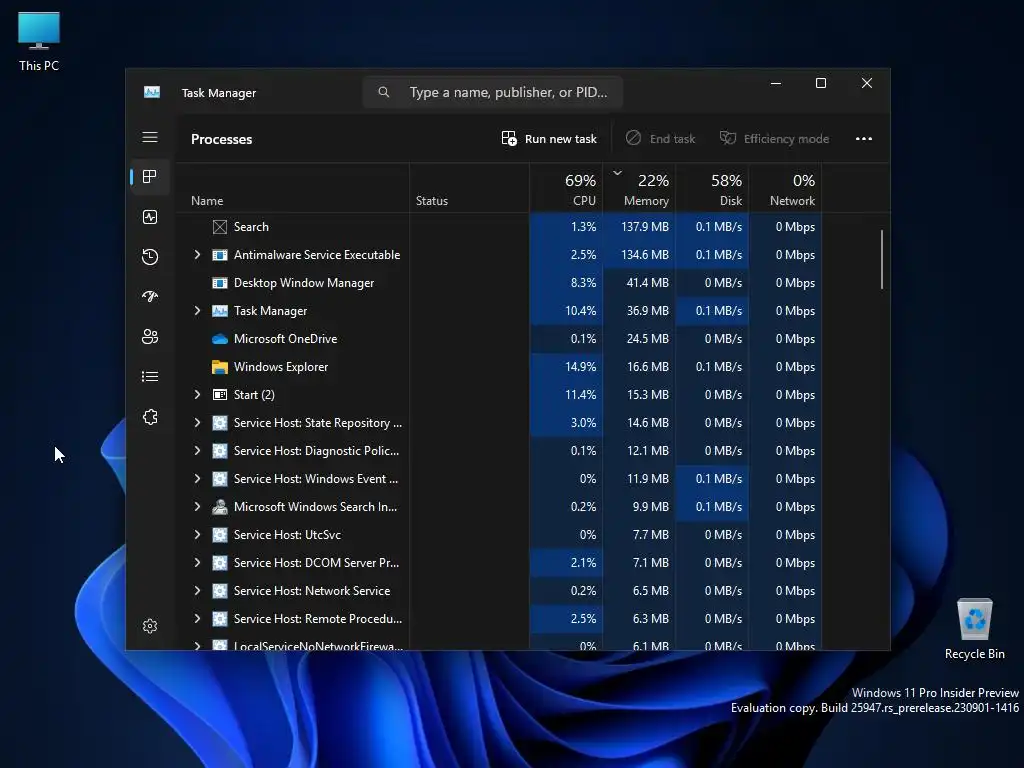Click the Start process icon
The image size is (1024, 768).
pos(220,395)
